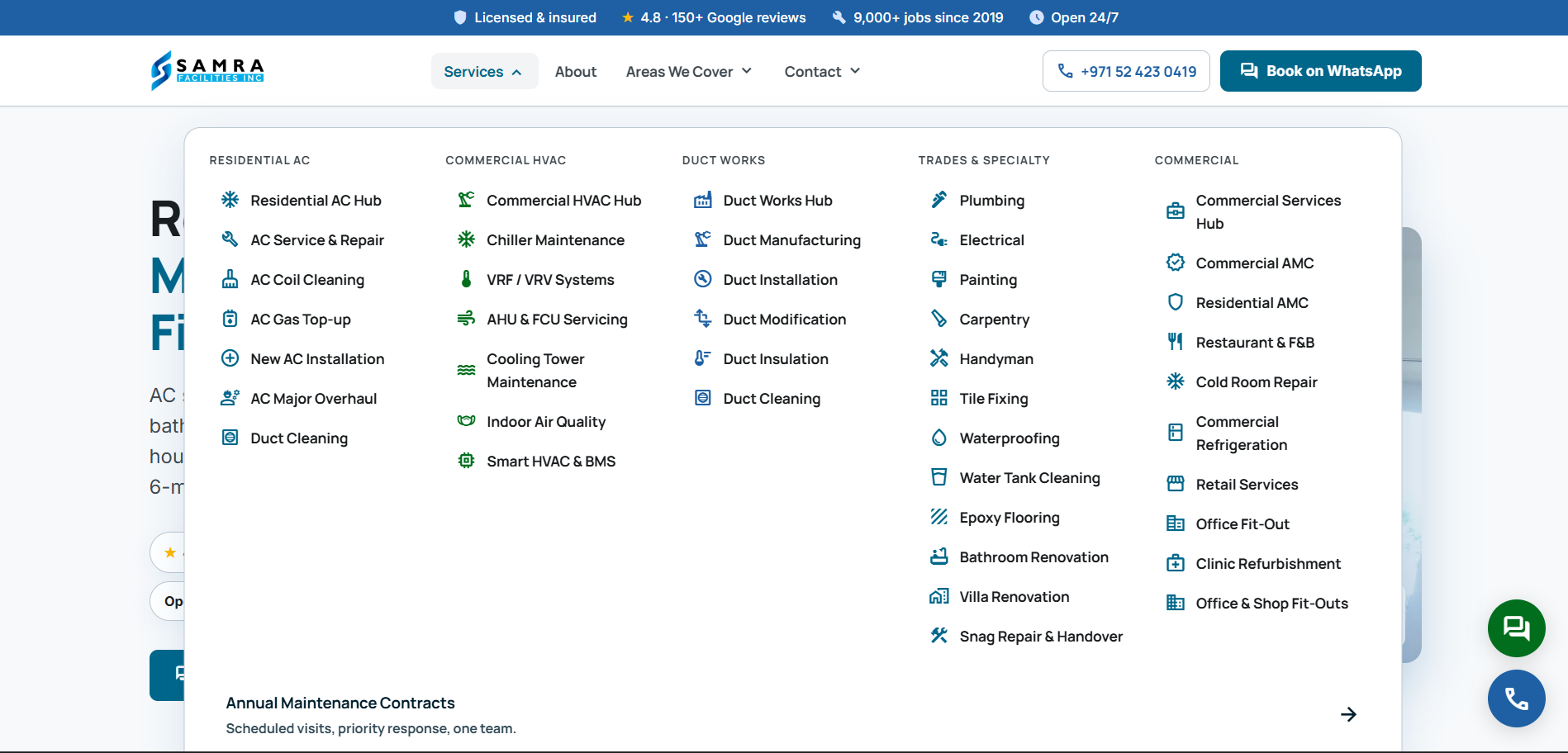The width and height of the screenshot is (1568, 753).
Task: Click the snowflake icon beside Residential AC Hub
Action: tap(230, 200)
